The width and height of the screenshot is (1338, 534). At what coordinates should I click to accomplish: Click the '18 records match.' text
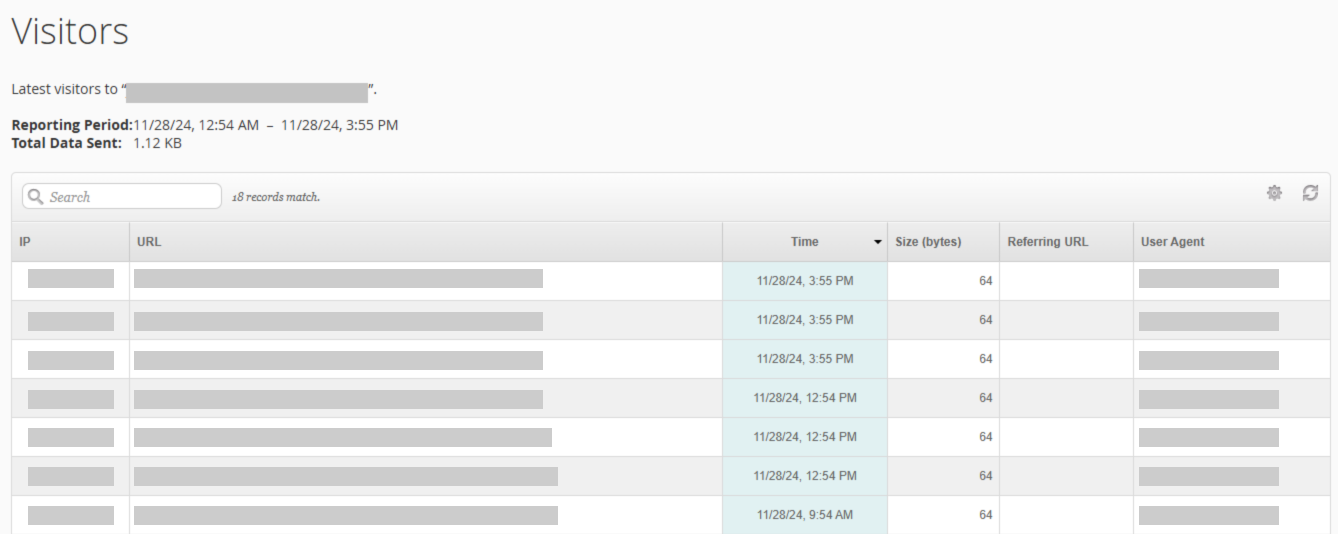276,197
